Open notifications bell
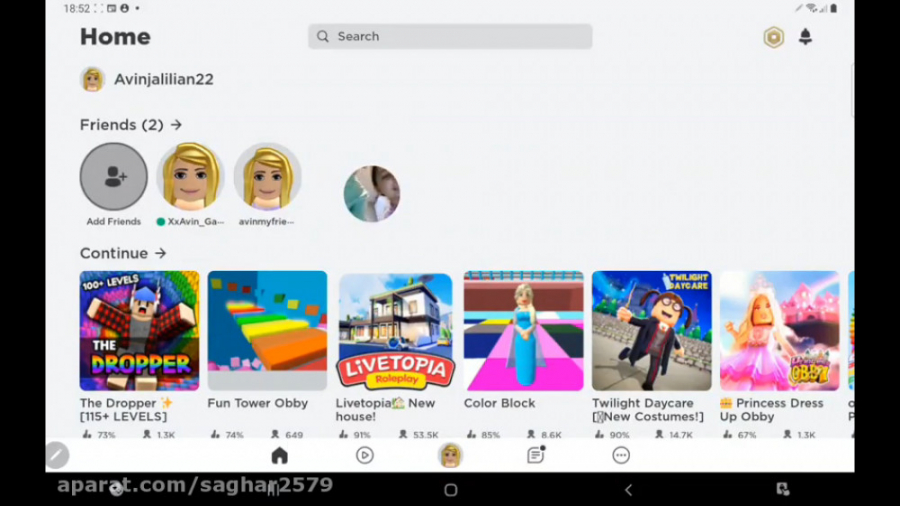The width and height of the screenshot is (900, 506). (805, 37)
